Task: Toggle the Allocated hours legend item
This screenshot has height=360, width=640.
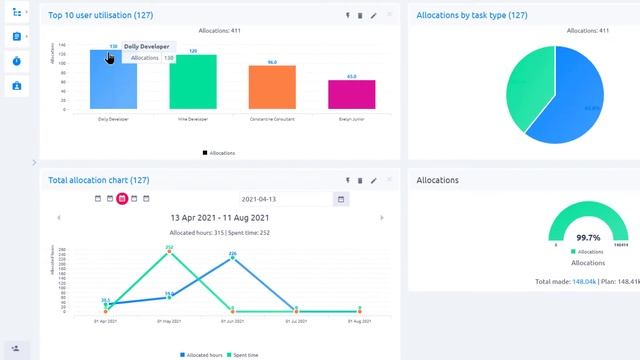Action: (x=201, y=355)
